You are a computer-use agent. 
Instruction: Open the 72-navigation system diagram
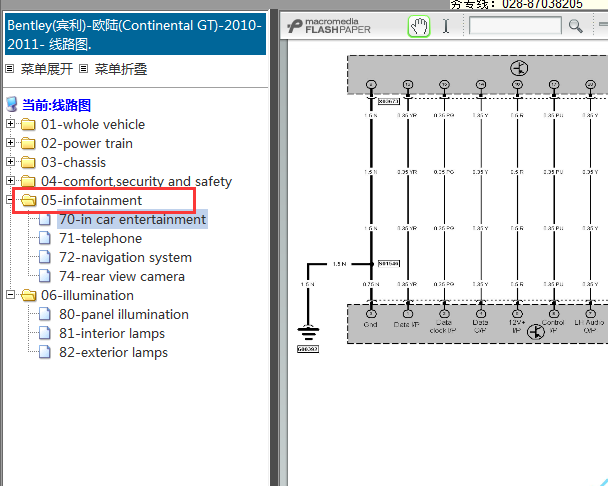125,258
